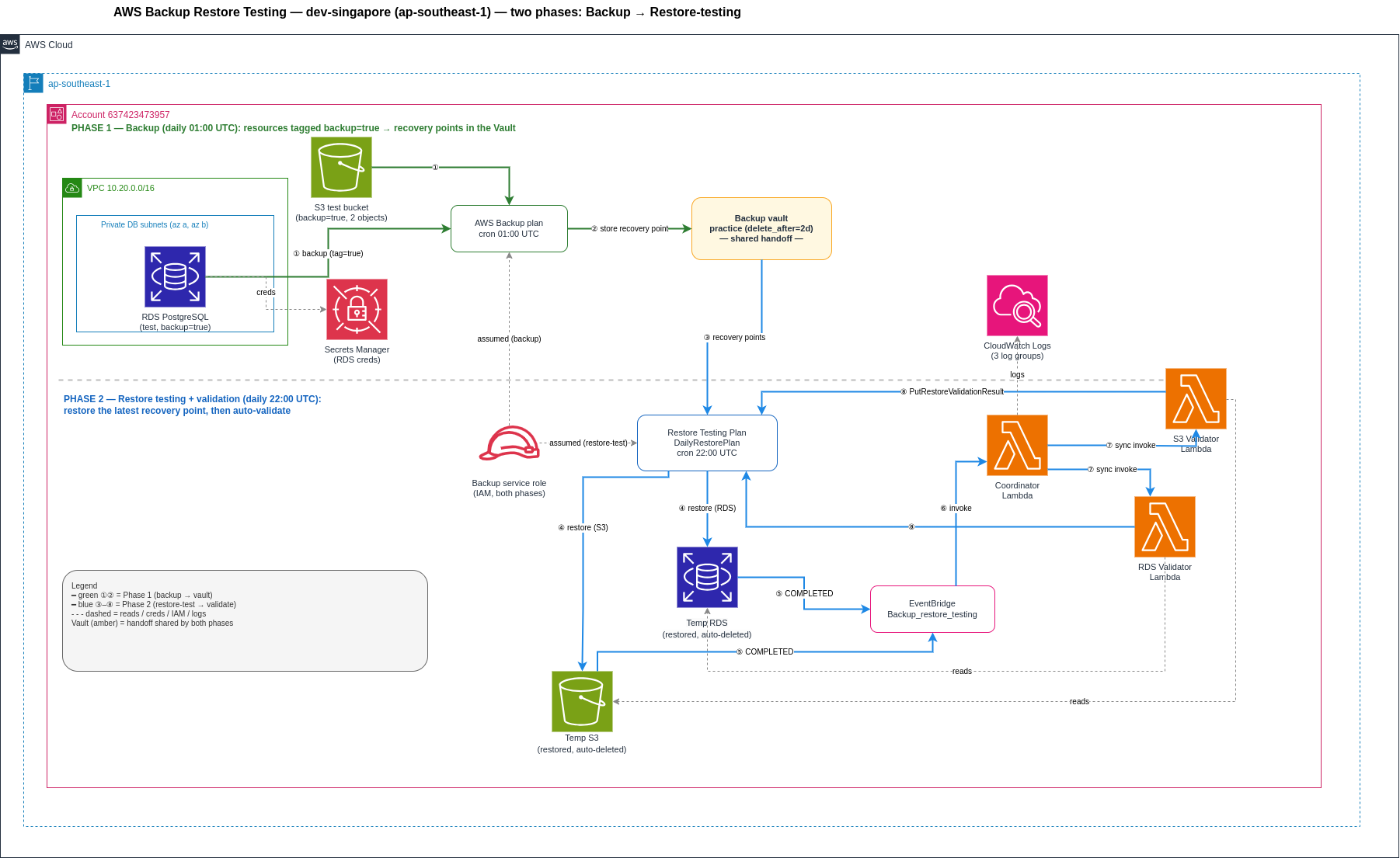Click the ap-southeast-1 region flag icon

33,83
